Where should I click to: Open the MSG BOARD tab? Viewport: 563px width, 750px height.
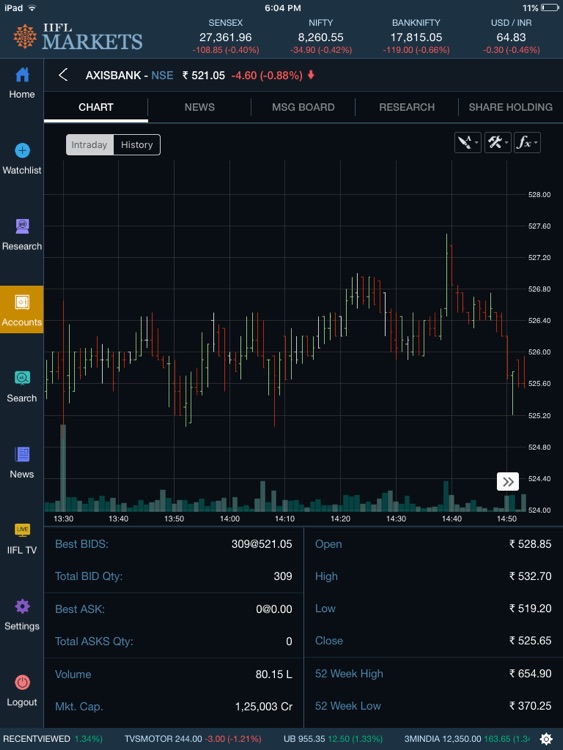303,107
